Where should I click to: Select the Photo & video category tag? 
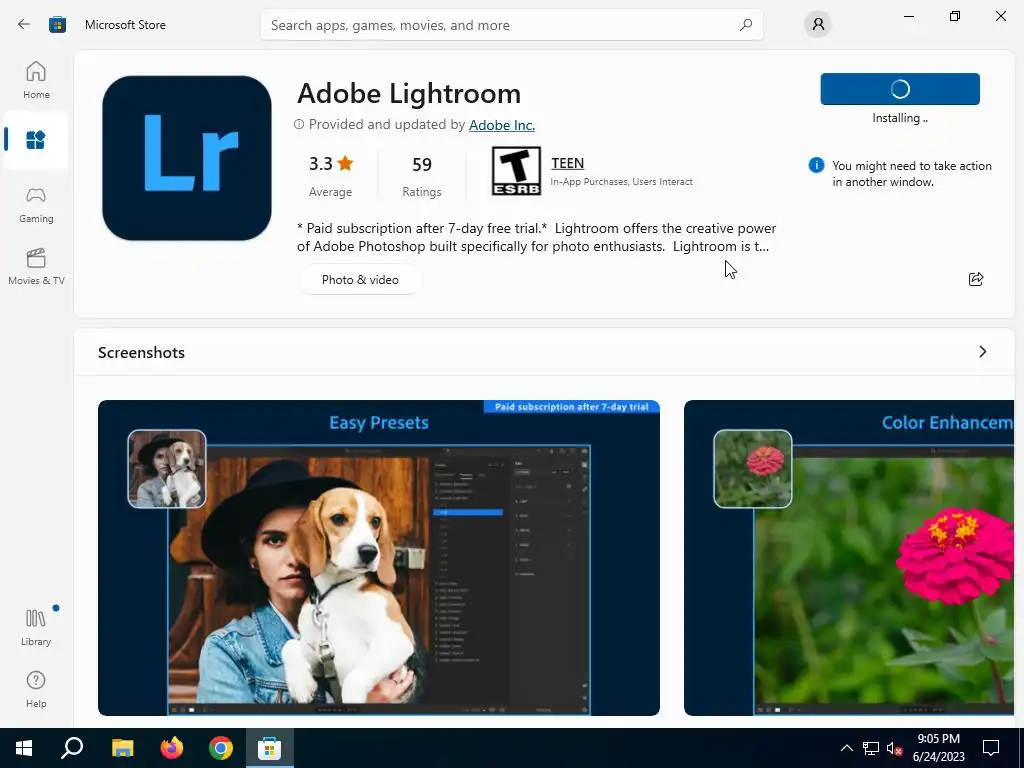click(x=360, y=280)
